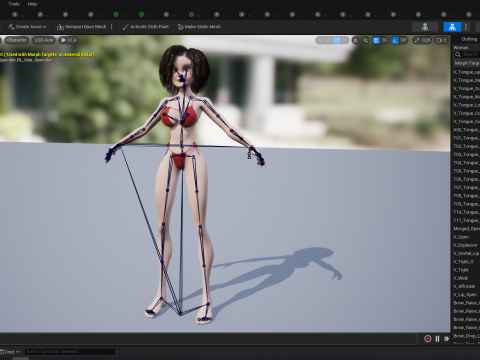Switch to the Clothing tab

pyautogui.click(x=469, y=39)
